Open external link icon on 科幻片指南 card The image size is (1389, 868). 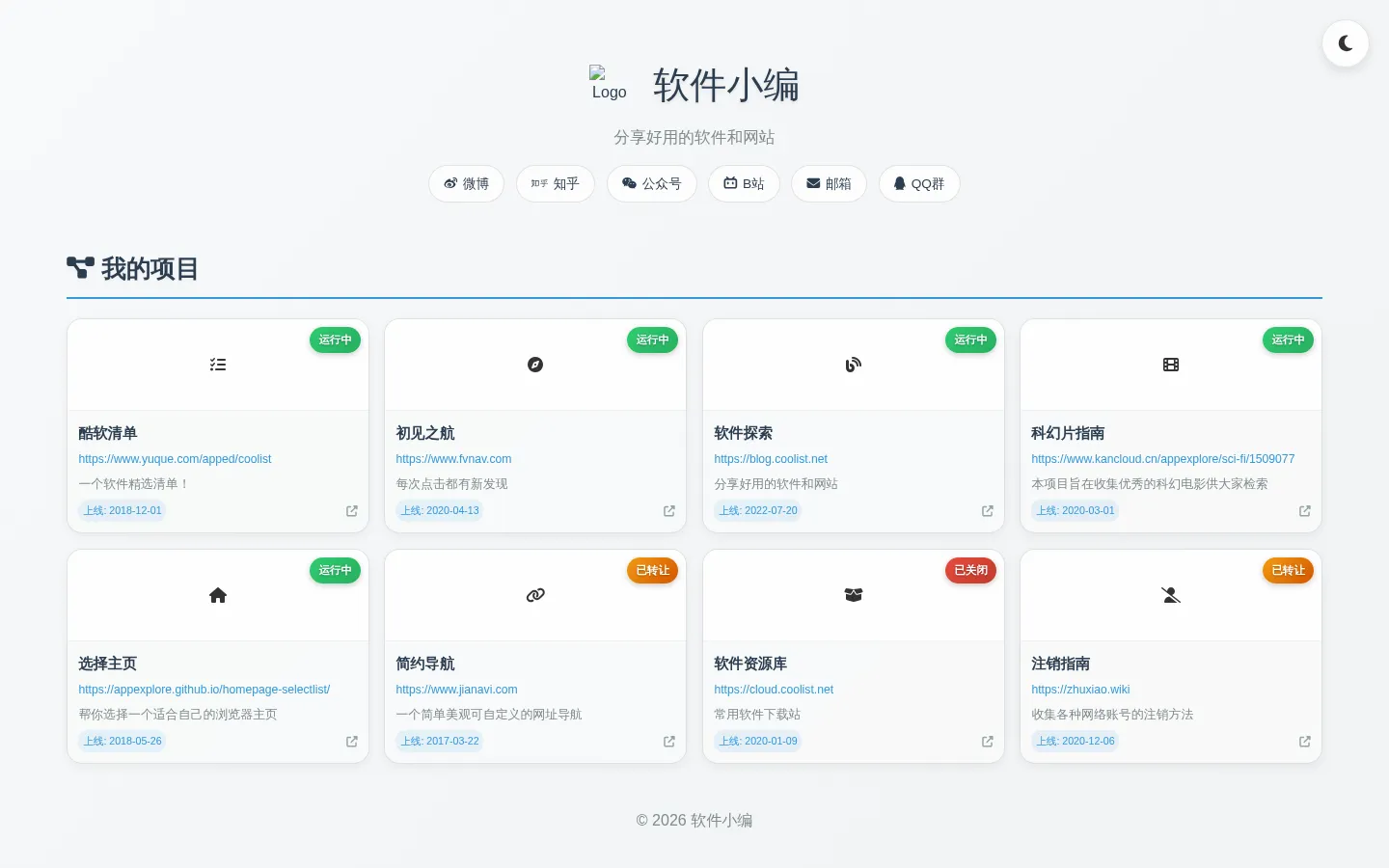coord(1305,511)
